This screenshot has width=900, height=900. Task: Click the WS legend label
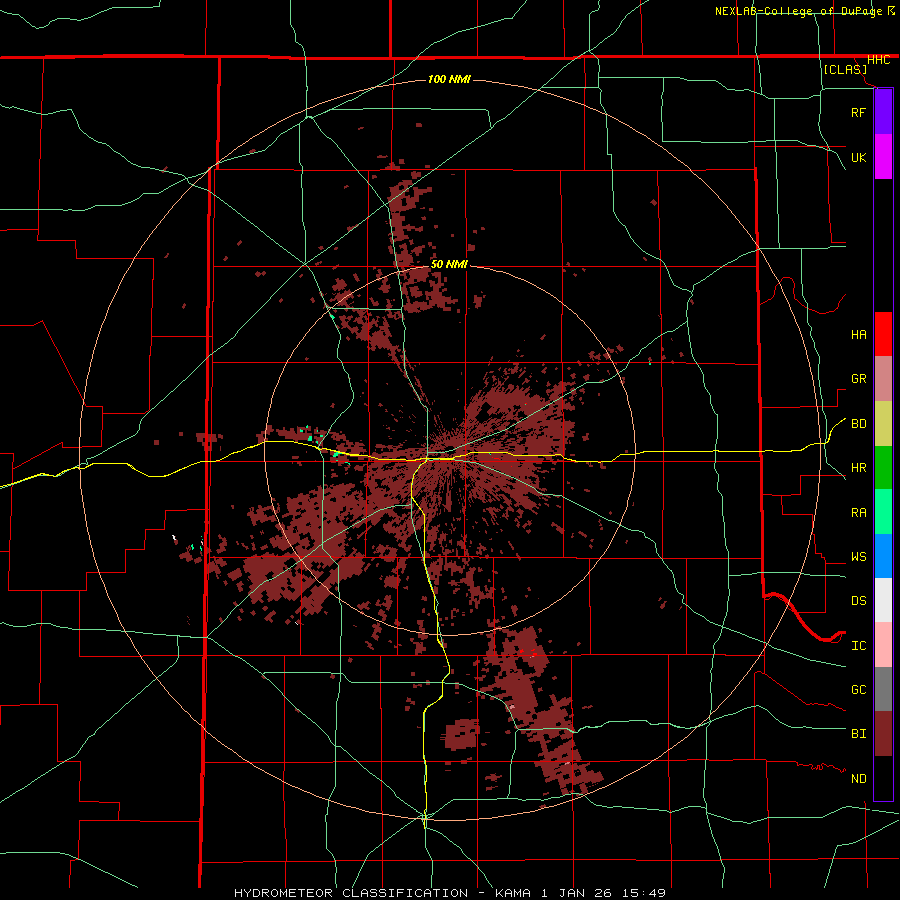click(858, 557)
